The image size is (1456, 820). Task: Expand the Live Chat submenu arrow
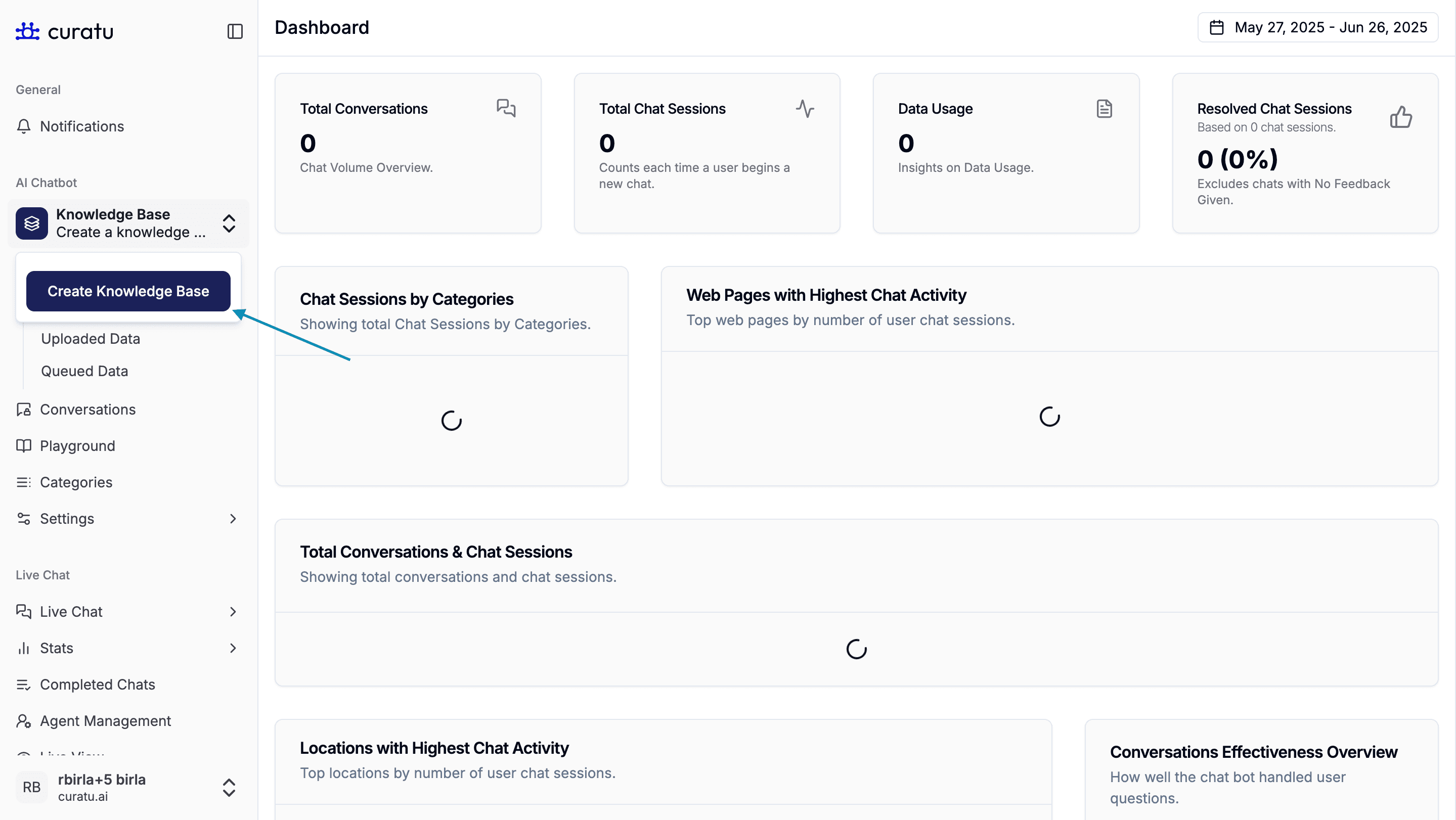pyautogui.click(x=233, y=612)
